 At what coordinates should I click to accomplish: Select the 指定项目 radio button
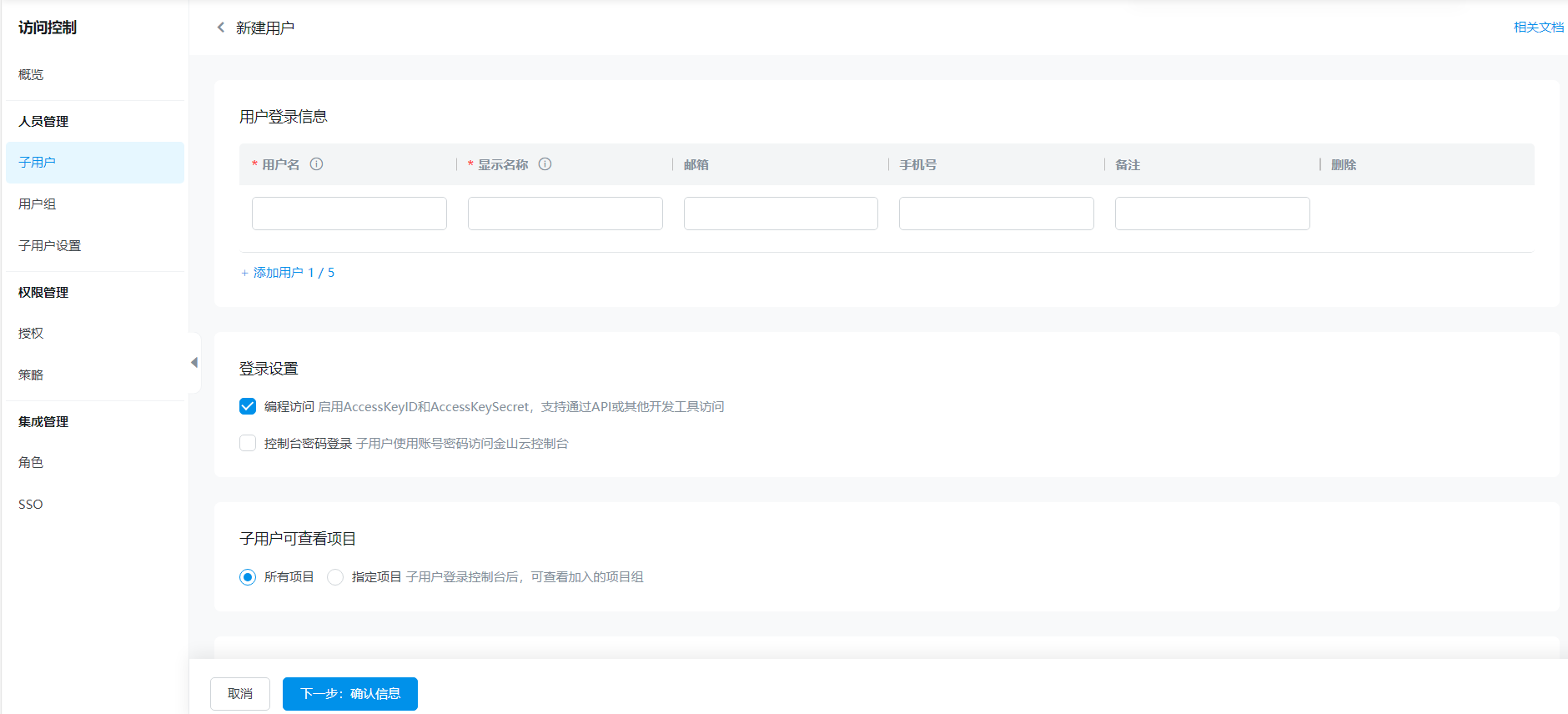click(x=335, y=577)
